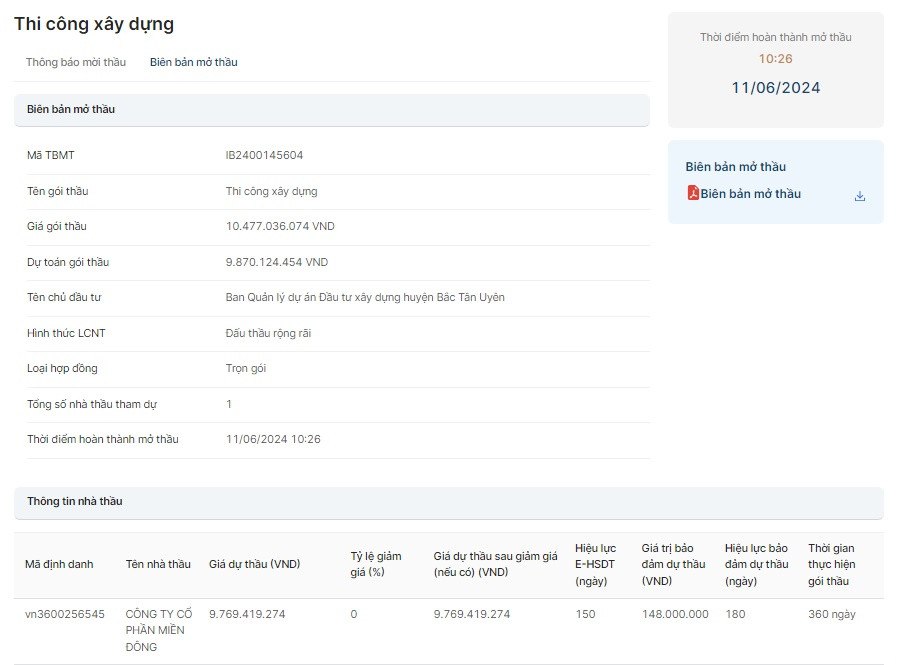900x665 pixels.
Task: Click the Hiệu lực E-HSDT column header
Action: 596,564
